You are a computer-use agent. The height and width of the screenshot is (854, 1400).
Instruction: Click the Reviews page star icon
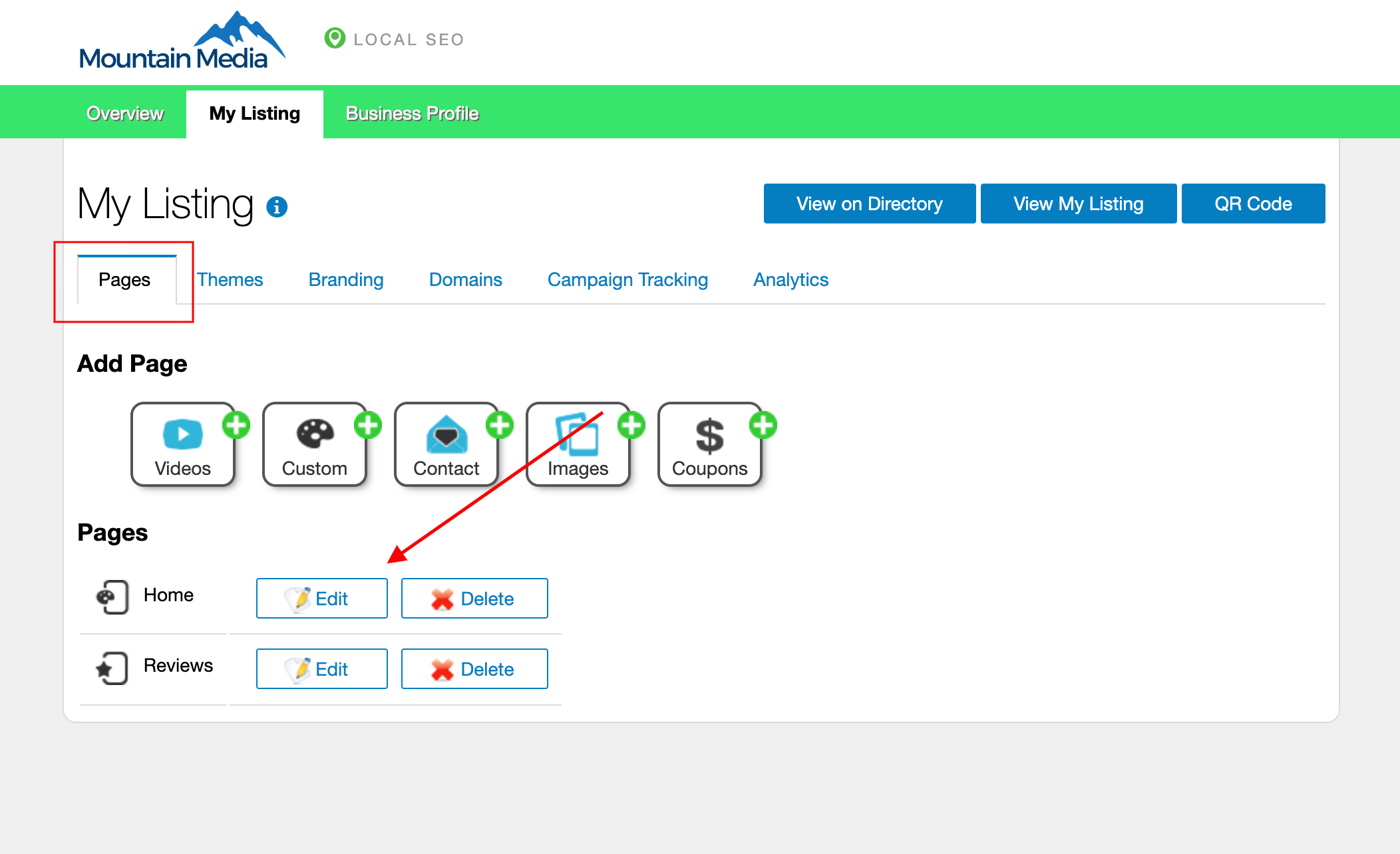112,668
